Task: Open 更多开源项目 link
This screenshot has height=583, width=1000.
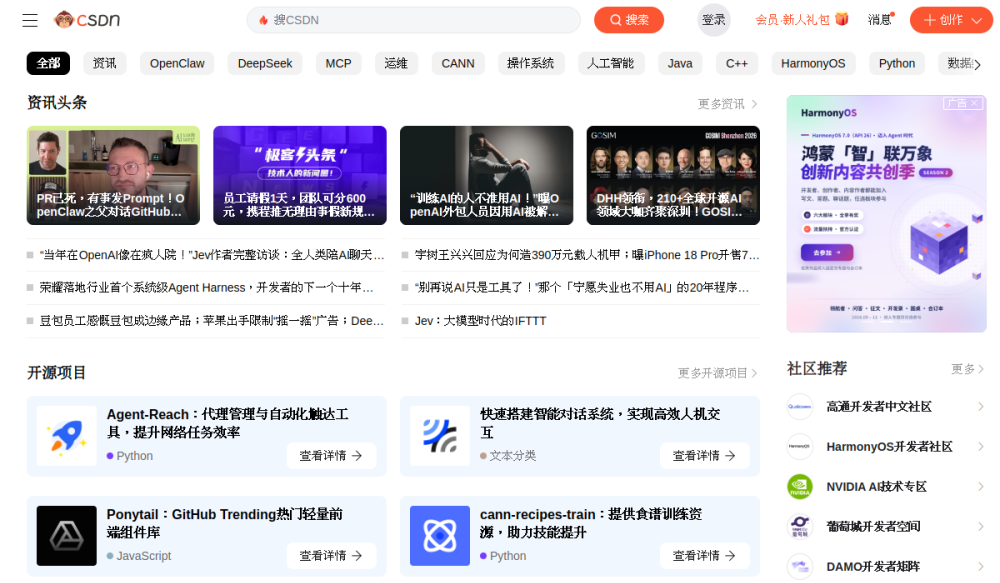Action: click(717, 373)
